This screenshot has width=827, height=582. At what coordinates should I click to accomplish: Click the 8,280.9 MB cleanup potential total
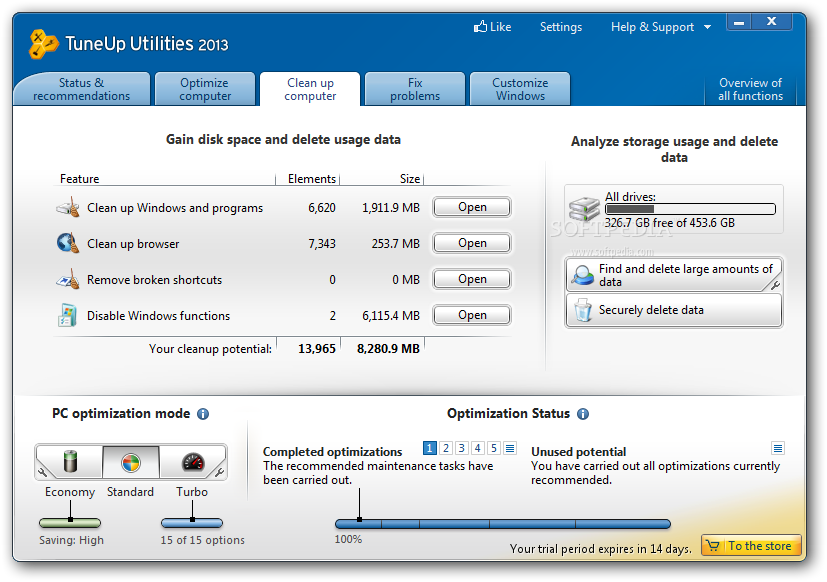coord(388,349)
